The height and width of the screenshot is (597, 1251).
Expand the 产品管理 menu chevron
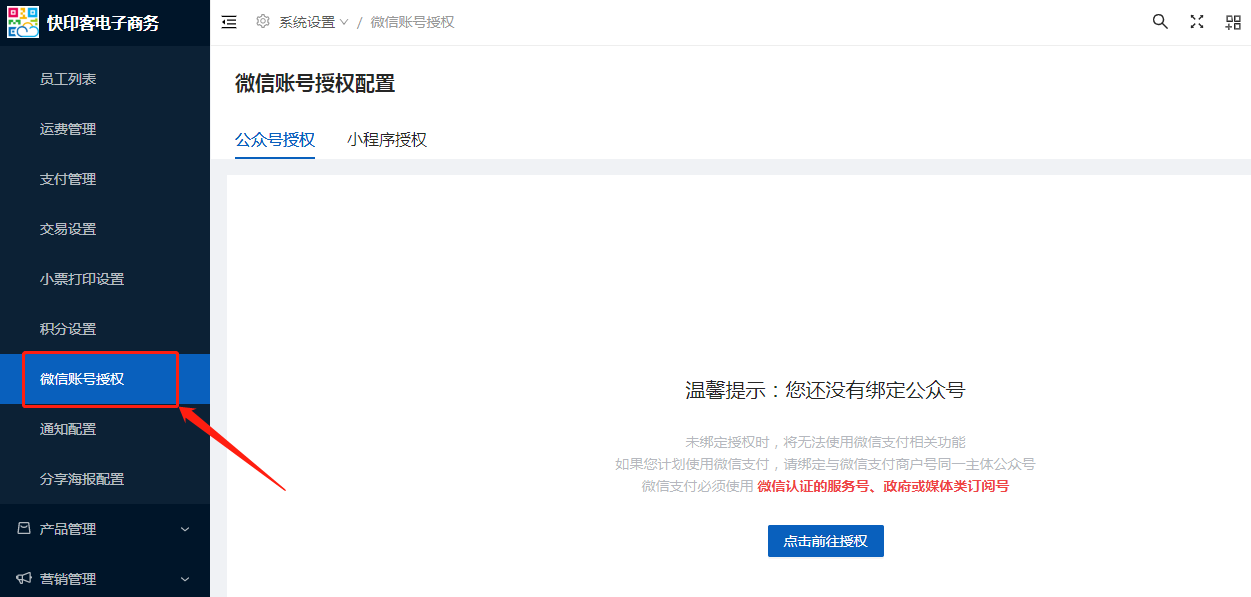(185, 529)
